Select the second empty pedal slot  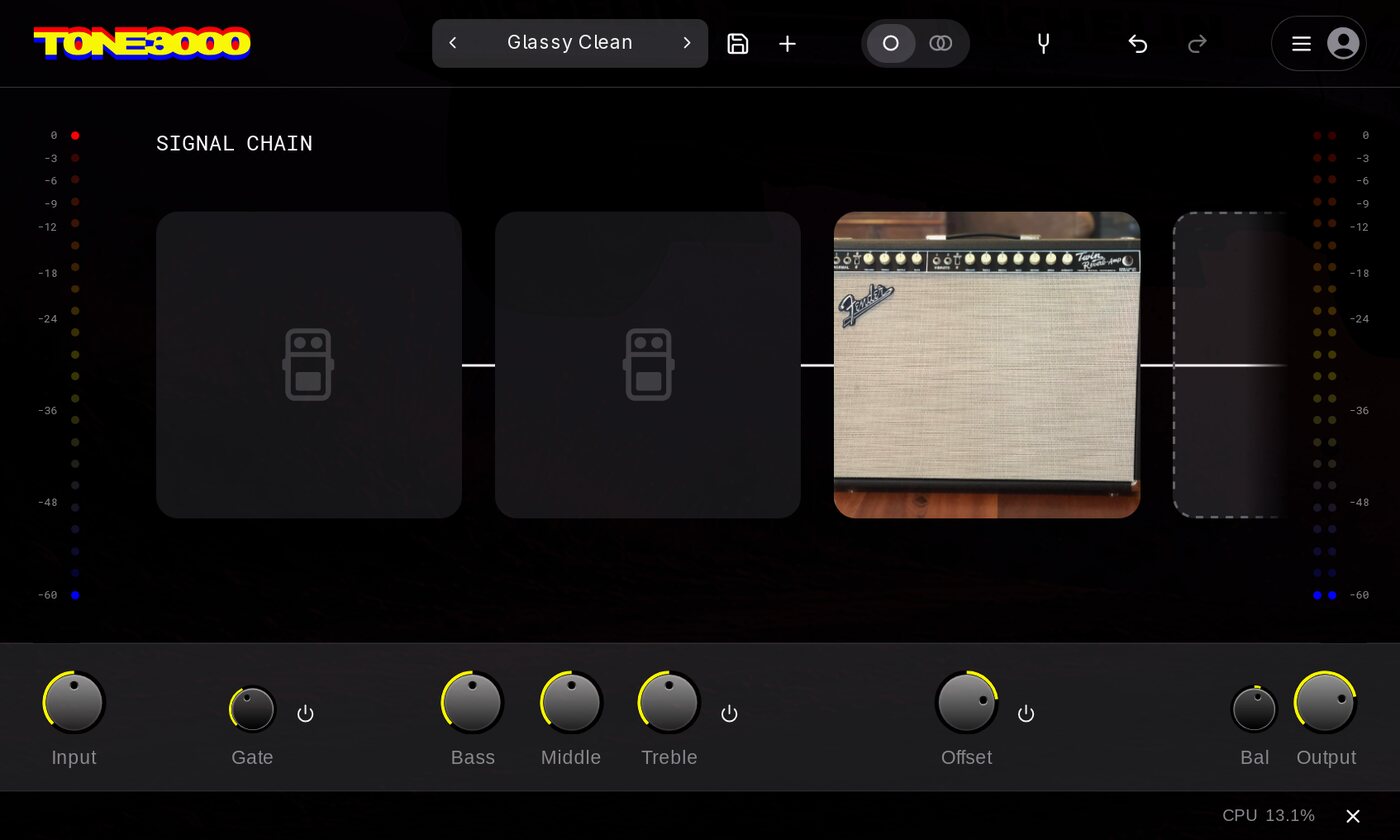pos(648,365)
